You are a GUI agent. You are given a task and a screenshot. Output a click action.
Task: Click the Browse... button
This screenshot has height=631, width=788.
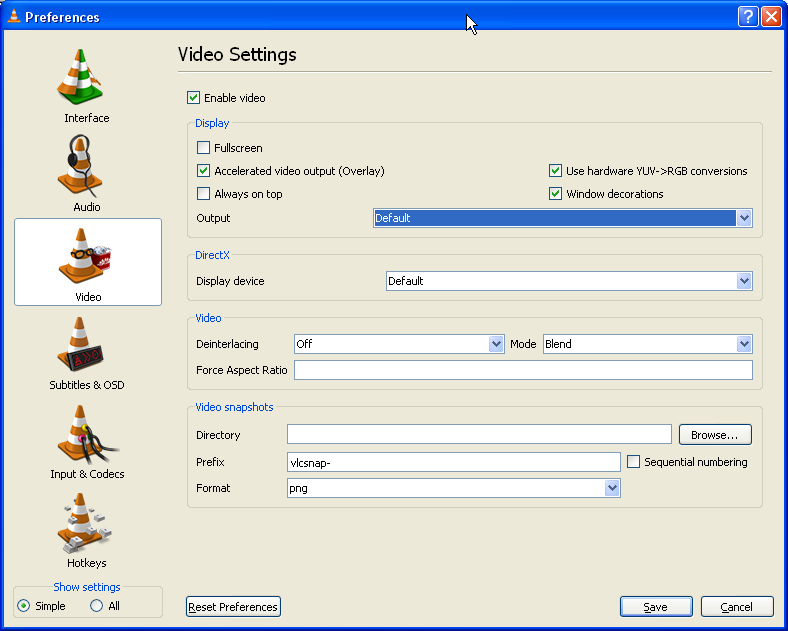(x=715, y=435)
